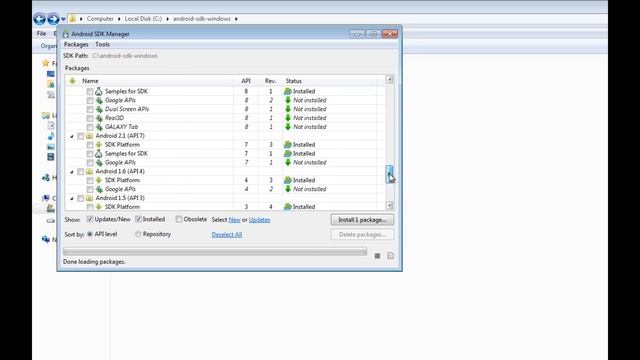This screenshot has width=640, height=360.
Task: Tick the Samples for SDK API 8 checkbox
Action: [90, 91]
